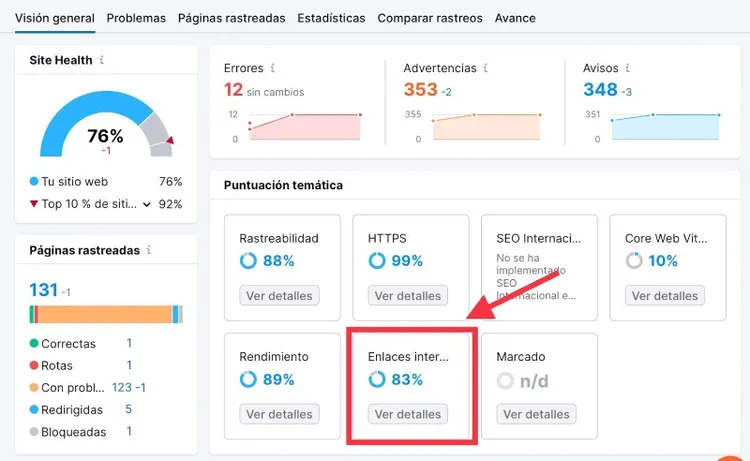750x461 pixels.
Task: Switch to the Estadísticas tab
Action: (331, 18)
